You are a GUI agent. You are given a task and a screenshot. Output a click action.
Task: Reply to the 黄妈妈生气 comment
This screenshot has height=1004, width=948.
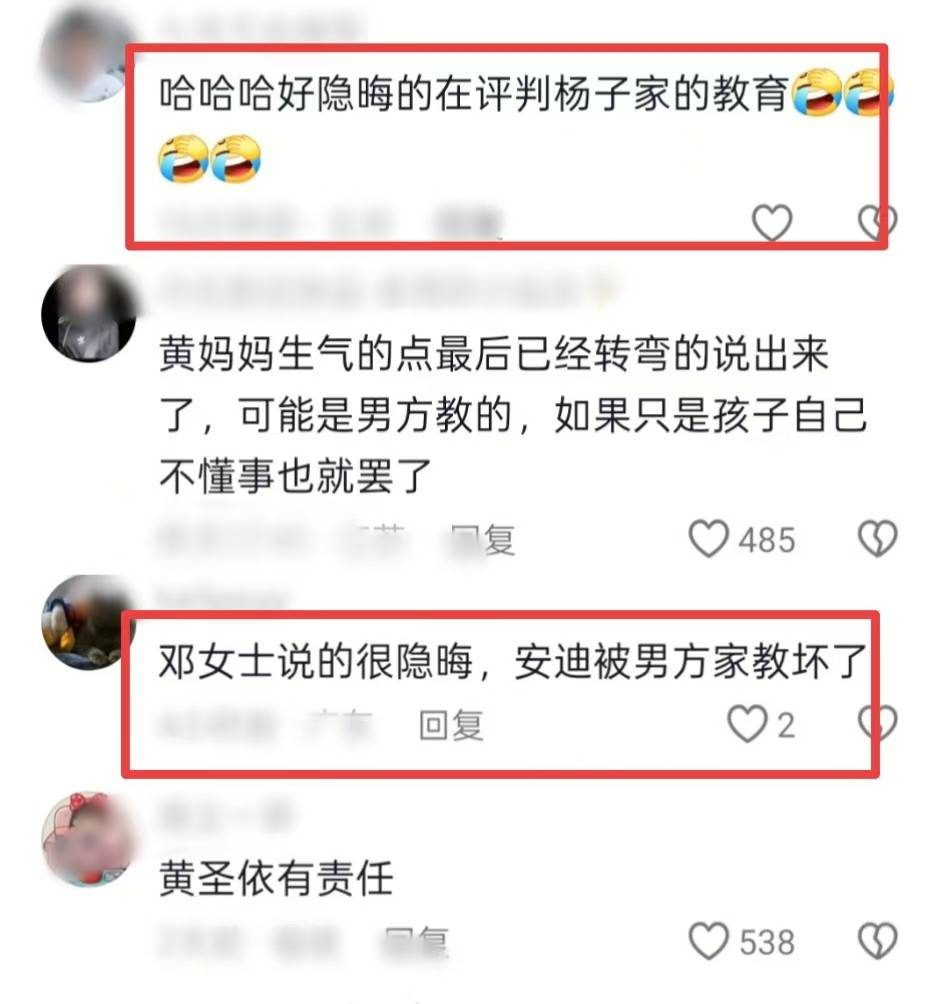(x=482, y=540)
